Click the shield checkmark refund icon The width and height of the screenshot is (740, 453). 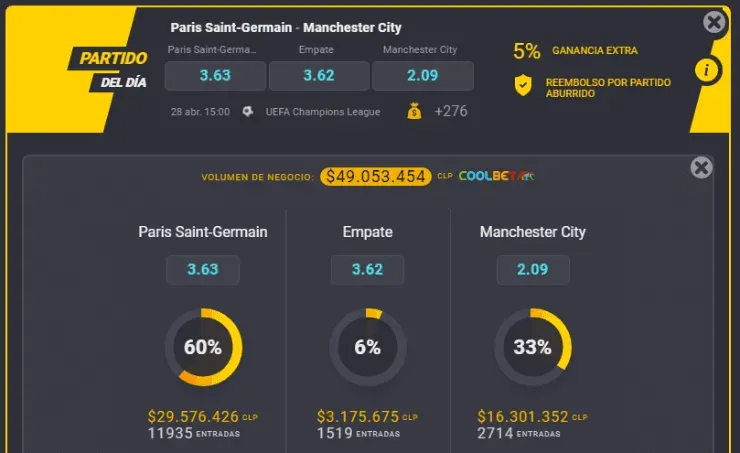click(x=523, y=86)
